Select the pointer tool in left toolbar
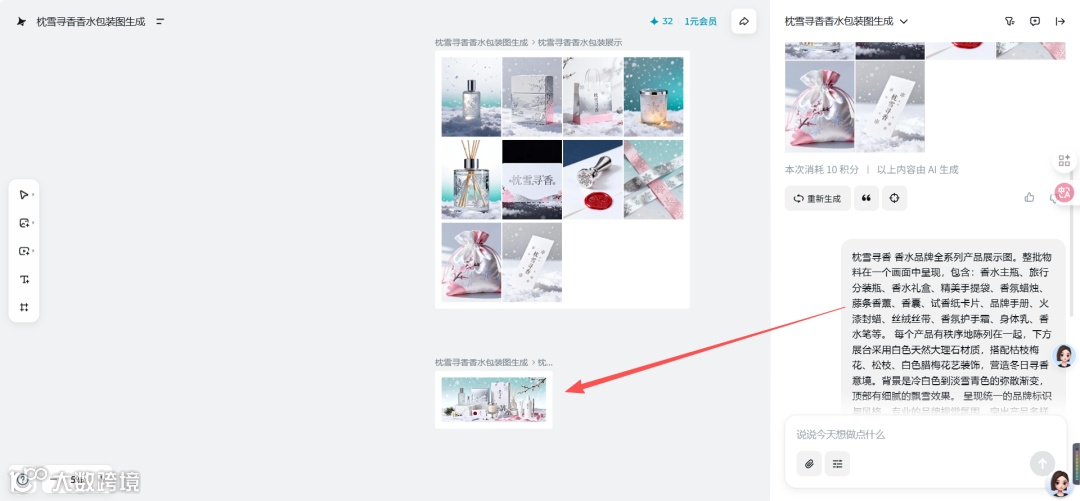The height and width of the screenshot is (501, 1080). click(23, 195)
